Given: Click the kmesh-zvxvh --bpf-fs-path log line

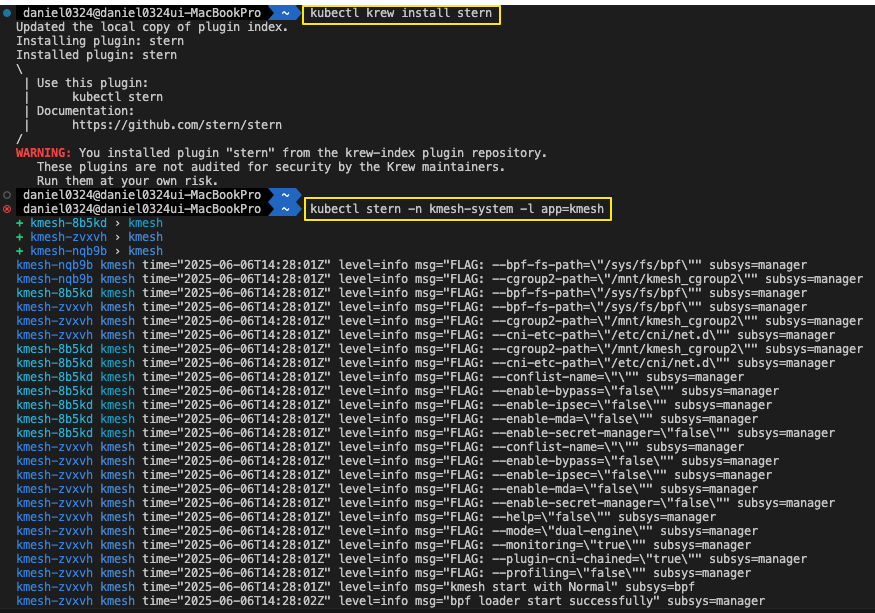Looking at the screenshot, I should (x=411, y=306).
